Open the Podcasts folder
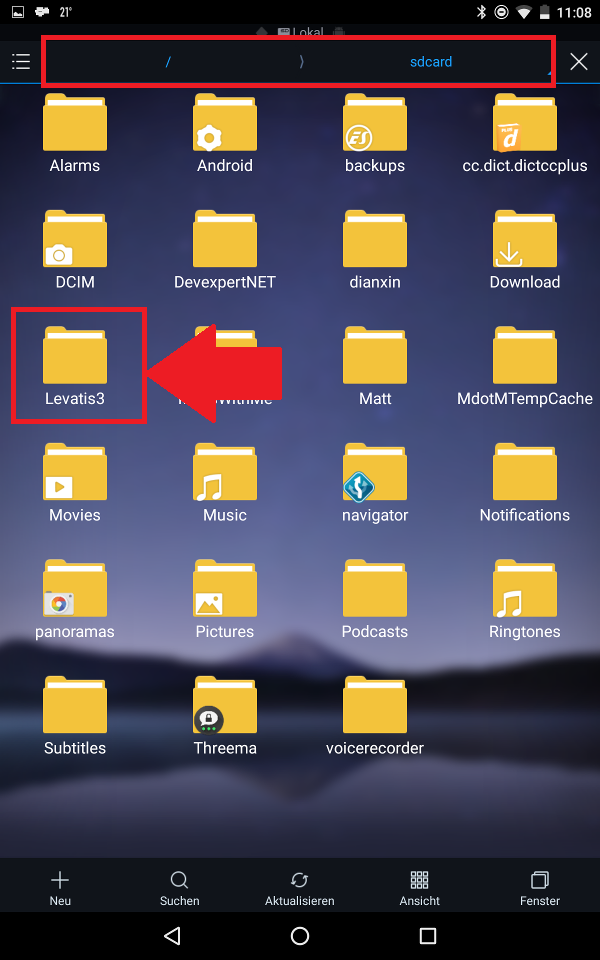 pos(375,599)
